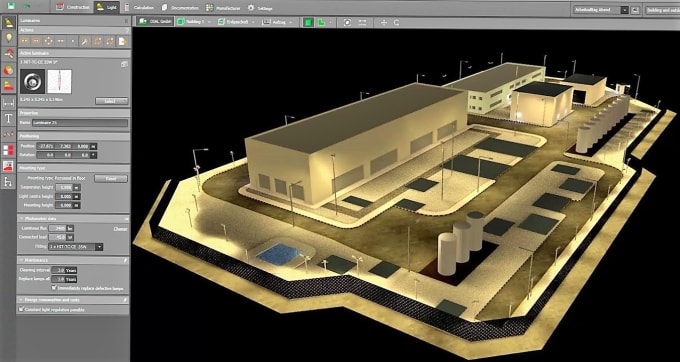This screenshot has height=362, width=680.
Task: Click the luminaire Name input field
Action: (x=80, y=123)
